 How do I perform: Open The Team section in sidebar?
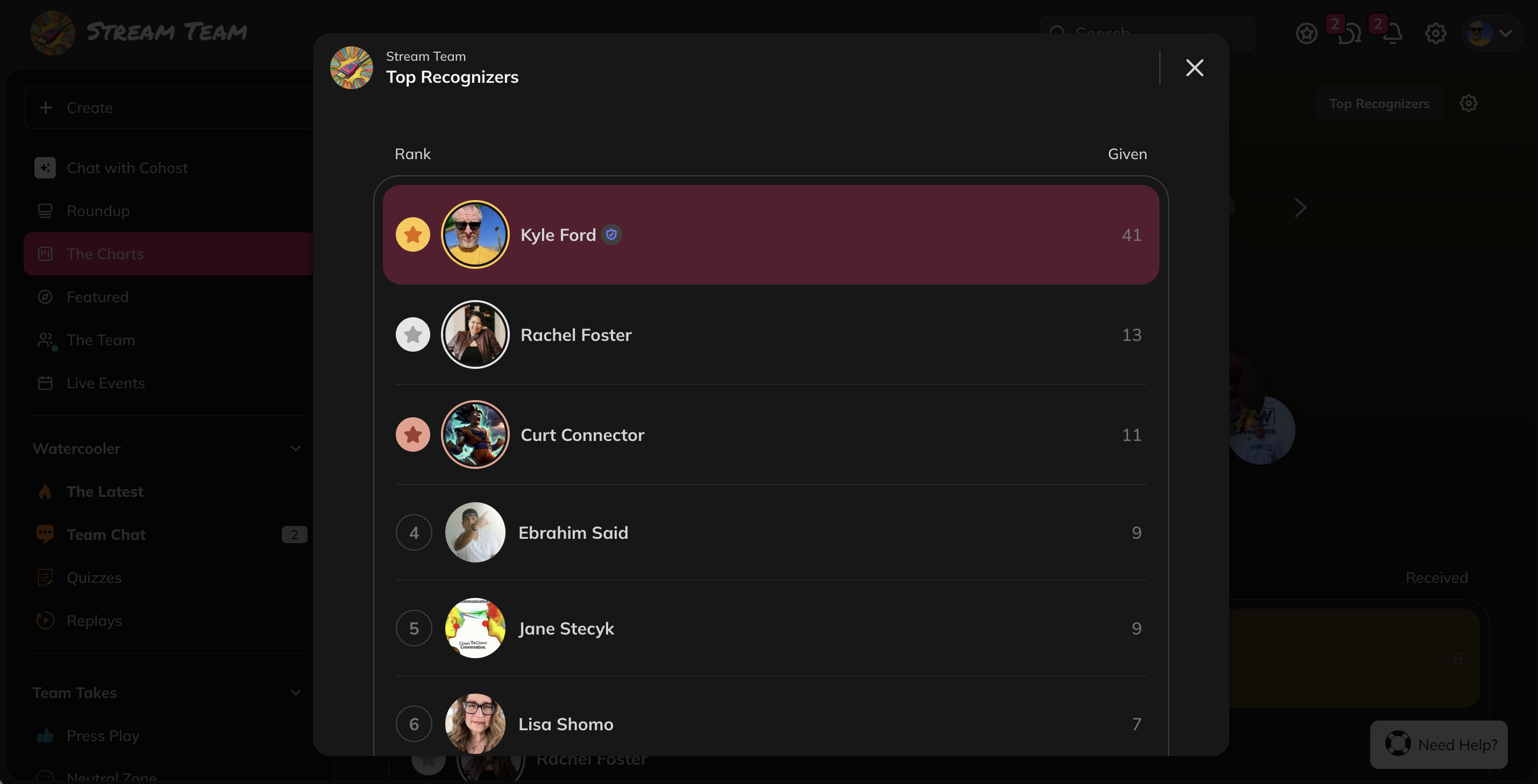click(x=101, y=340)
